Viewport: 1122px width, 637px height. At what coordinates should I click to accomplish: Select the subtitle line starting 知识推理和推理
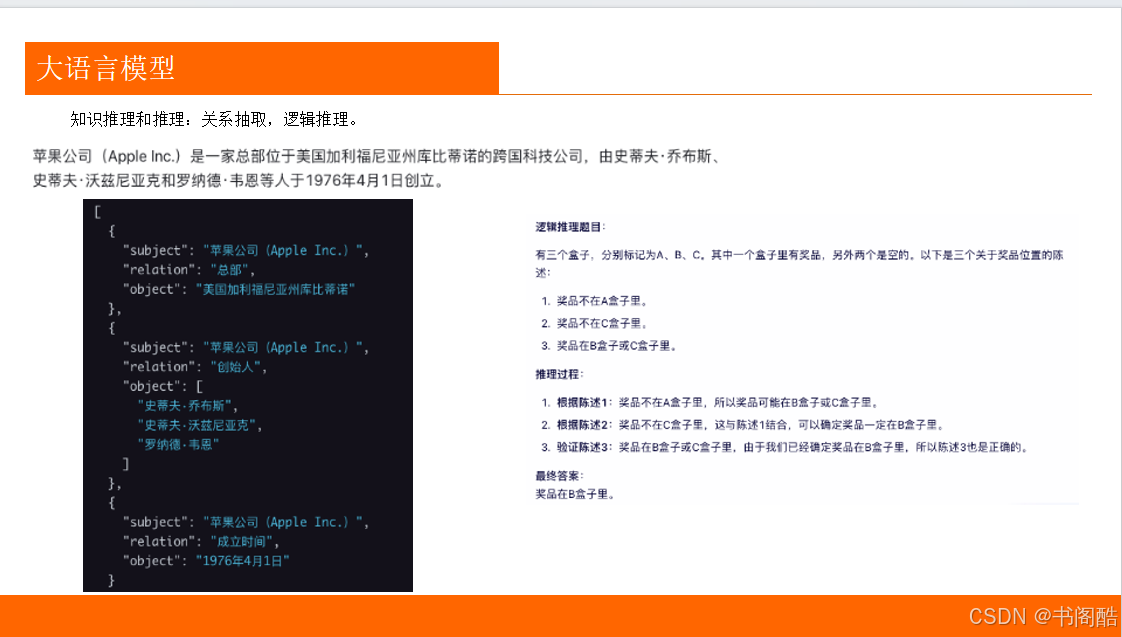pos(214,120)
